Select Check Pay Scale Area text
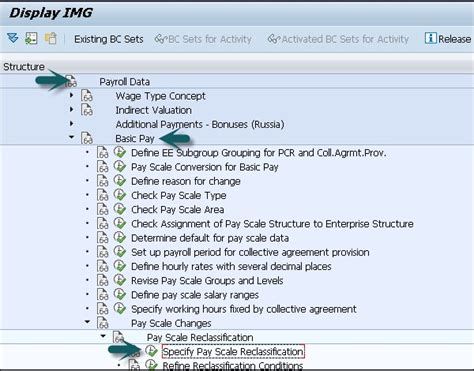The width and height of the screenshot is (474, 371). [177, 209]
